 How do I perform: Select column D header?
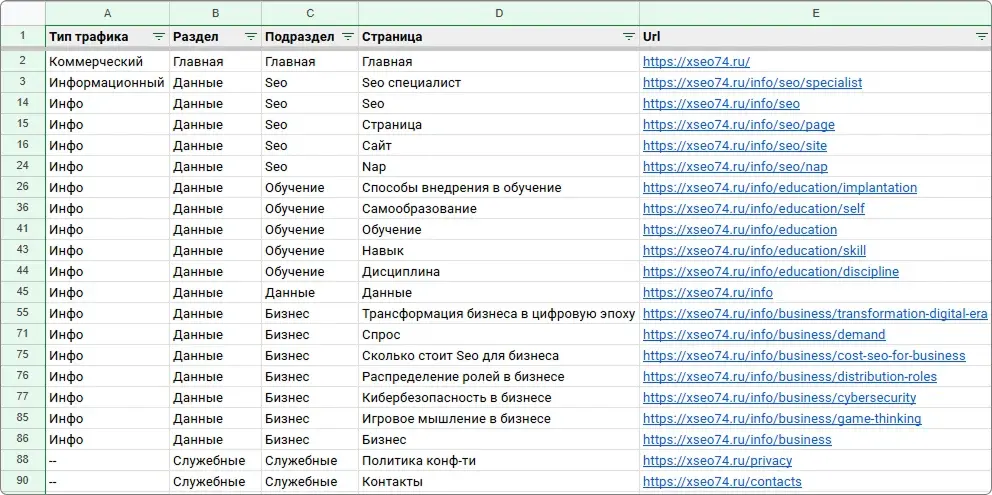(x=499, y=13)
